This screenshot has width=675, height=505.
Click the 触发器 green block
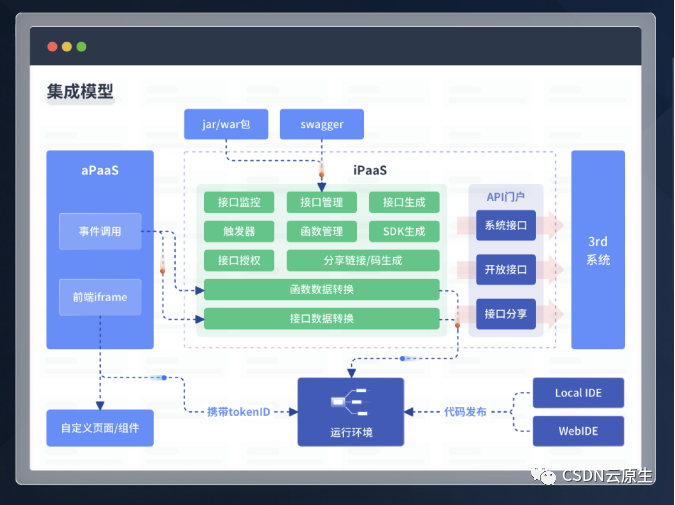click(x=239, y=231)
